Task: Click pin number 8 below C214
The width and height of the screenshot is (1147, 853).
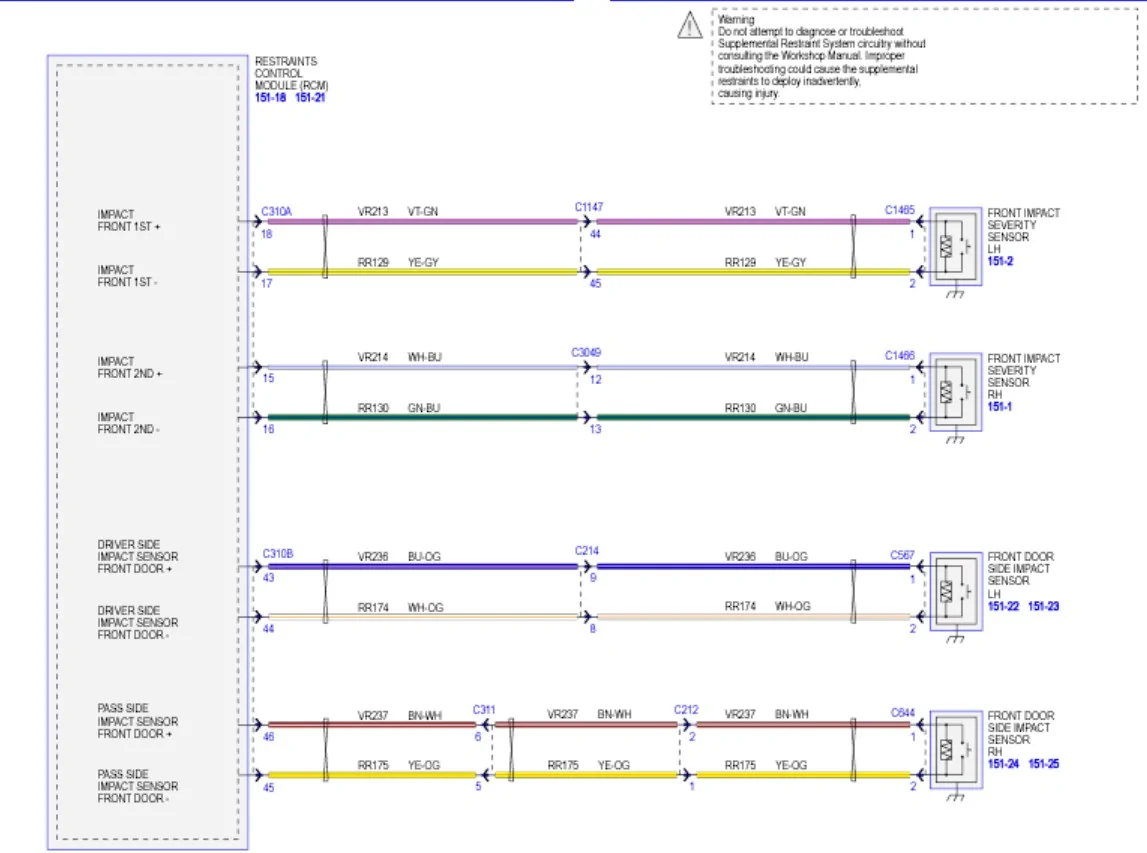Action: (x=593, y=628)
